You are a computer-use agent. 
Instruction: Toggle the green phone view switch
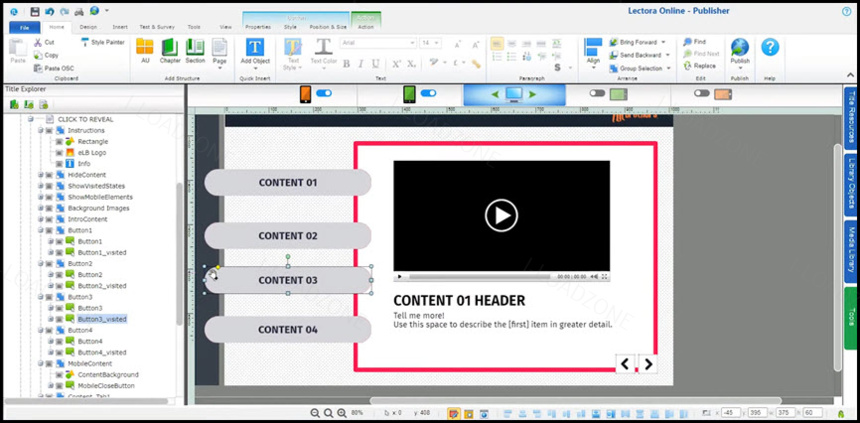(x=428, y=93)
